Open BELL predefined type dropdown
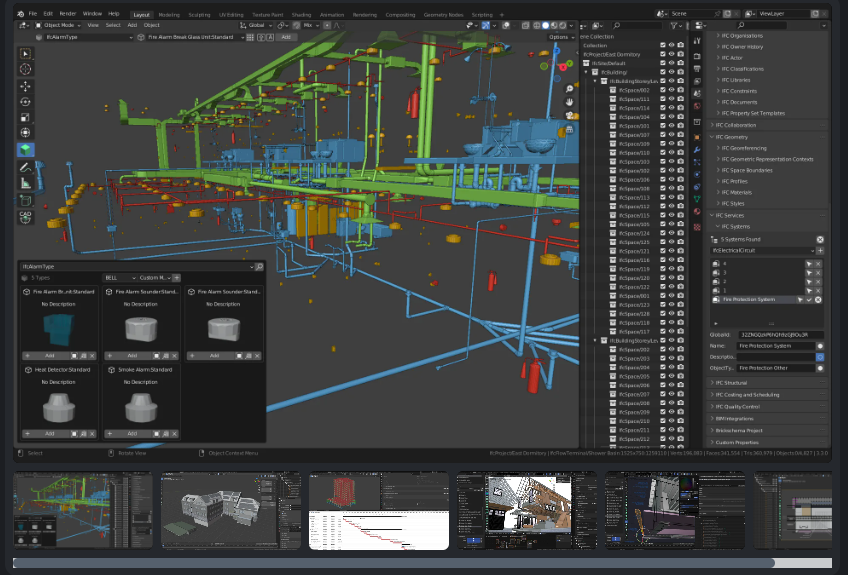 tap(119, 278)
